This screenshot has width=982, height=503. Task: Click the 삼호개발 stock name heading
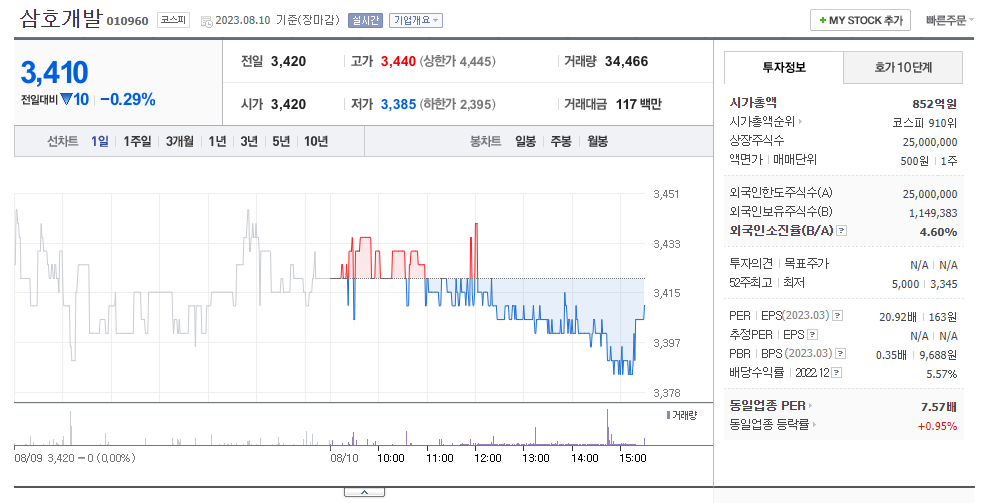[60, 18]
